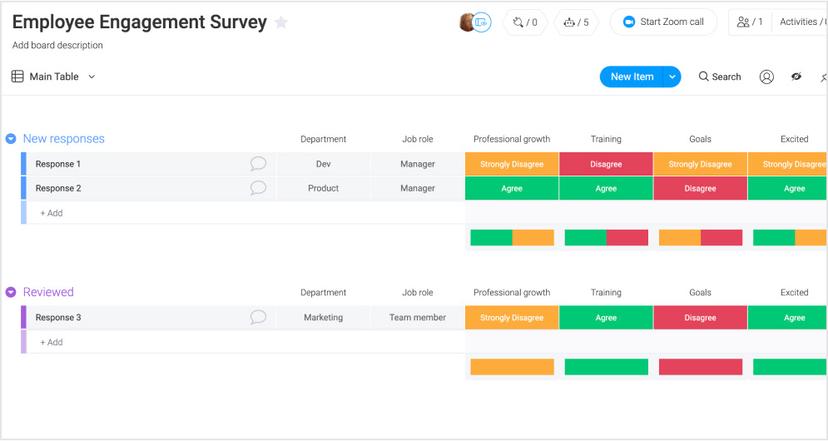Collapse the New responses group
This screenshot has height=441, width=828.
tap(11, 139)
